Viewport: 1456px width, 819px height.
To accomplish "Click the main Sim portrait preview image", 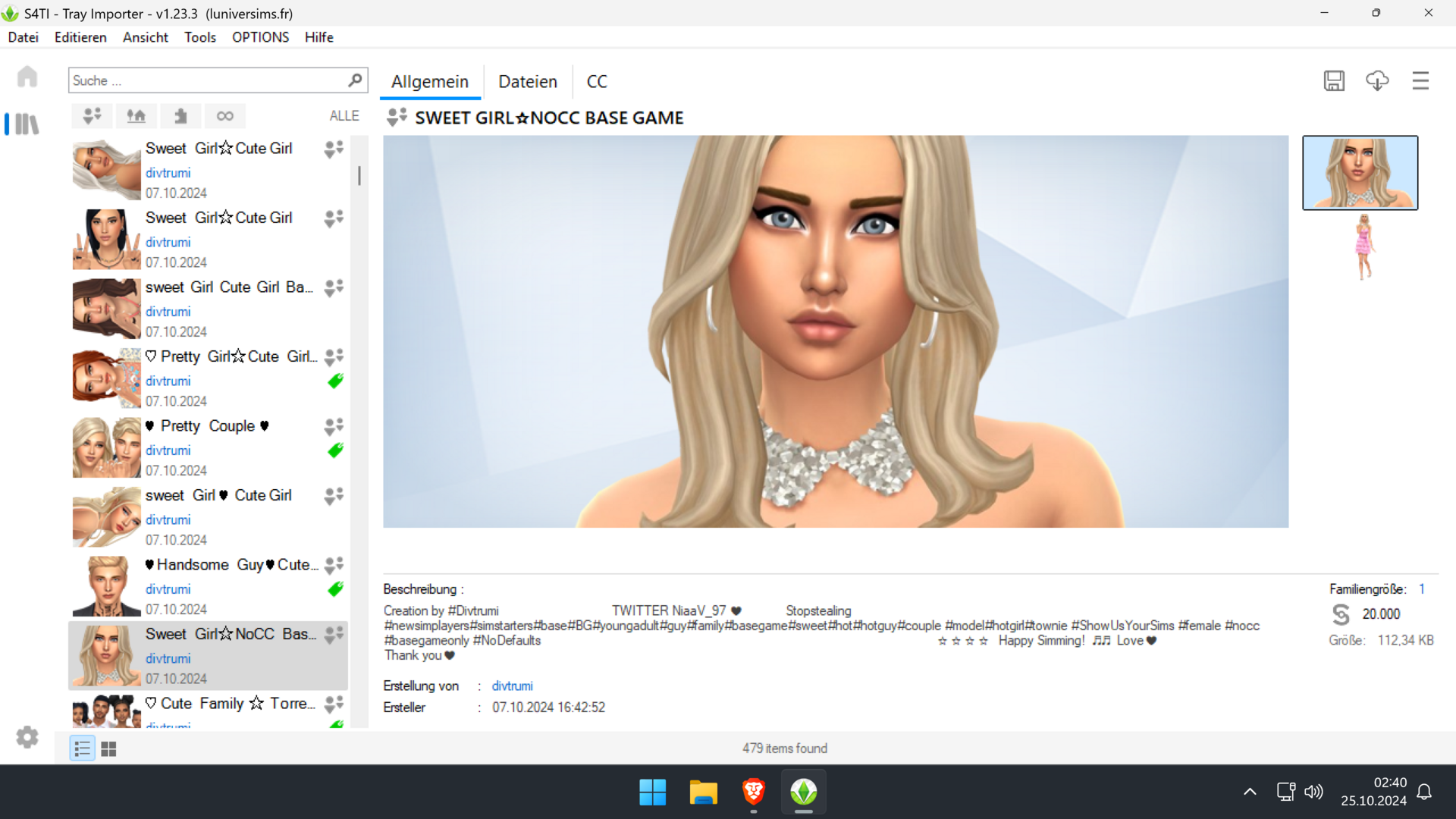I will point(836,331).
